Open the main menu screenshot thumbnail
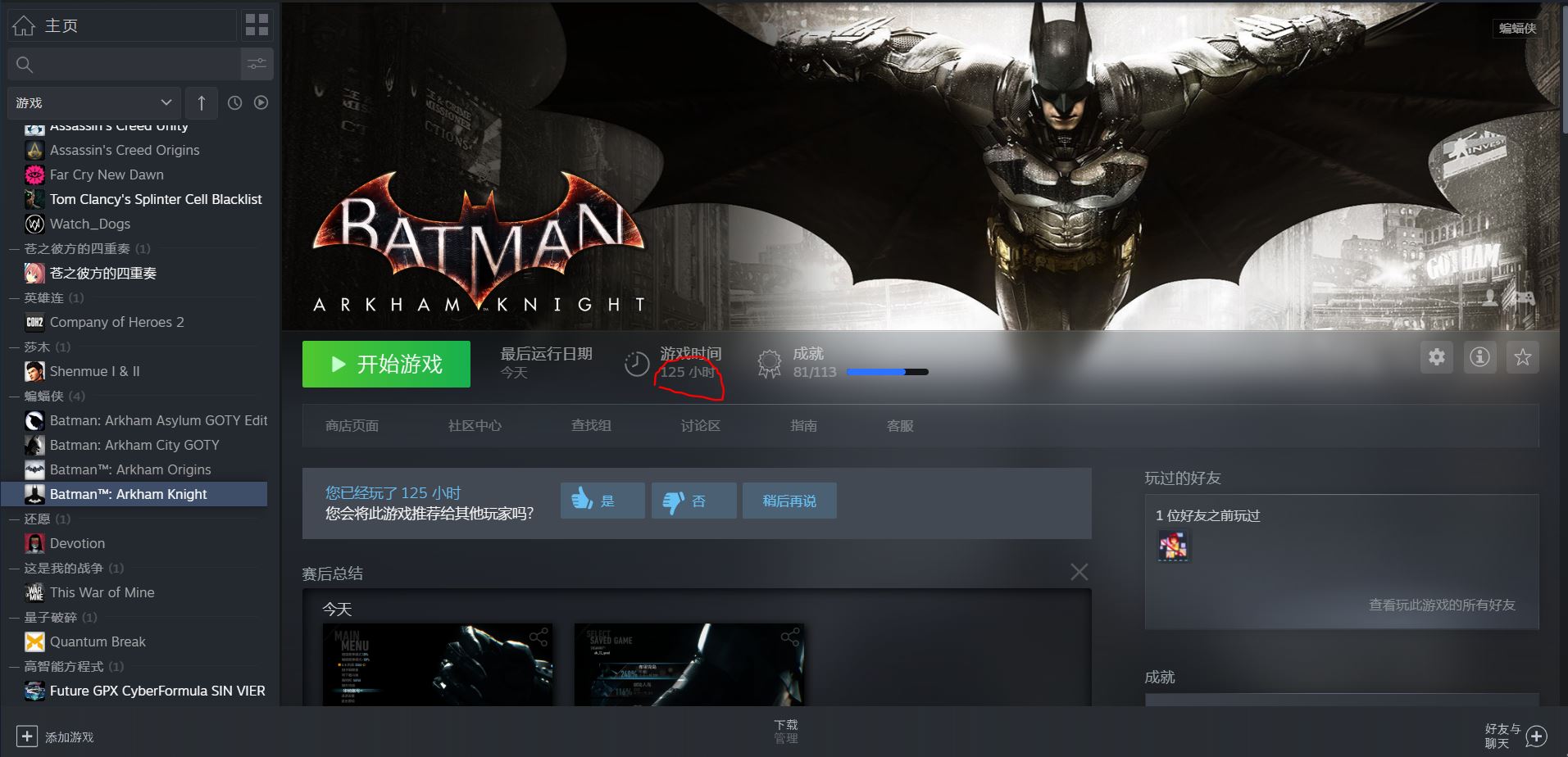Viewport: 1568px width, 757px height. coord(438,664)
